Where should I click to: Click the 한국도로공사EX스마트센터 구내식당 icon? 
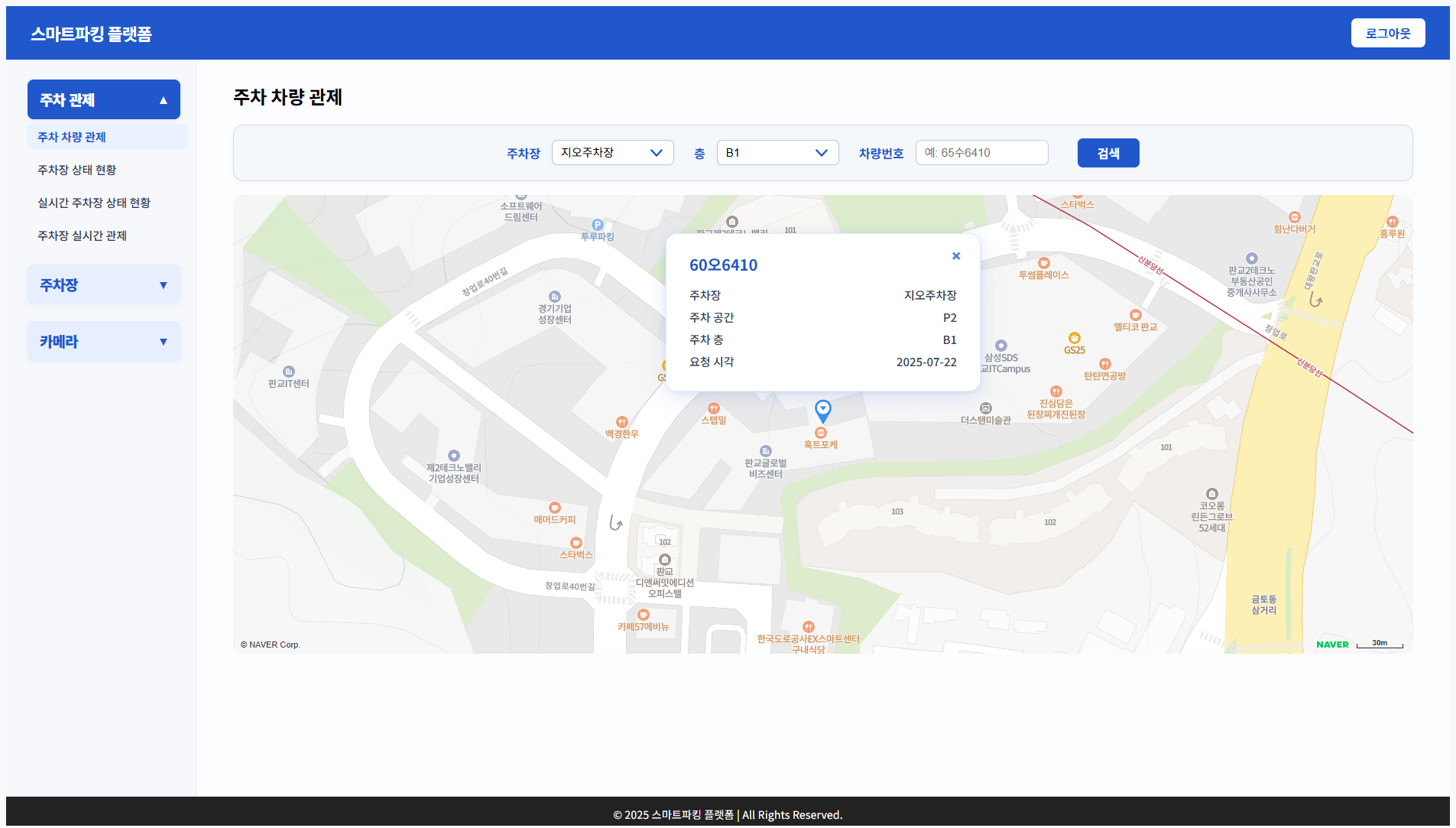click(x=809, y=627)
